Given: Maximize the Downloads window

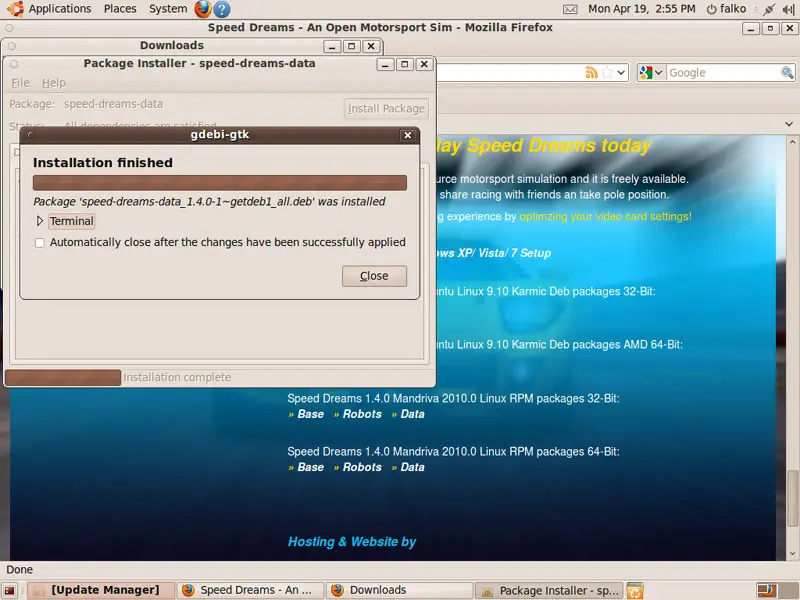Looking at the screenshot, I should 352,46.
